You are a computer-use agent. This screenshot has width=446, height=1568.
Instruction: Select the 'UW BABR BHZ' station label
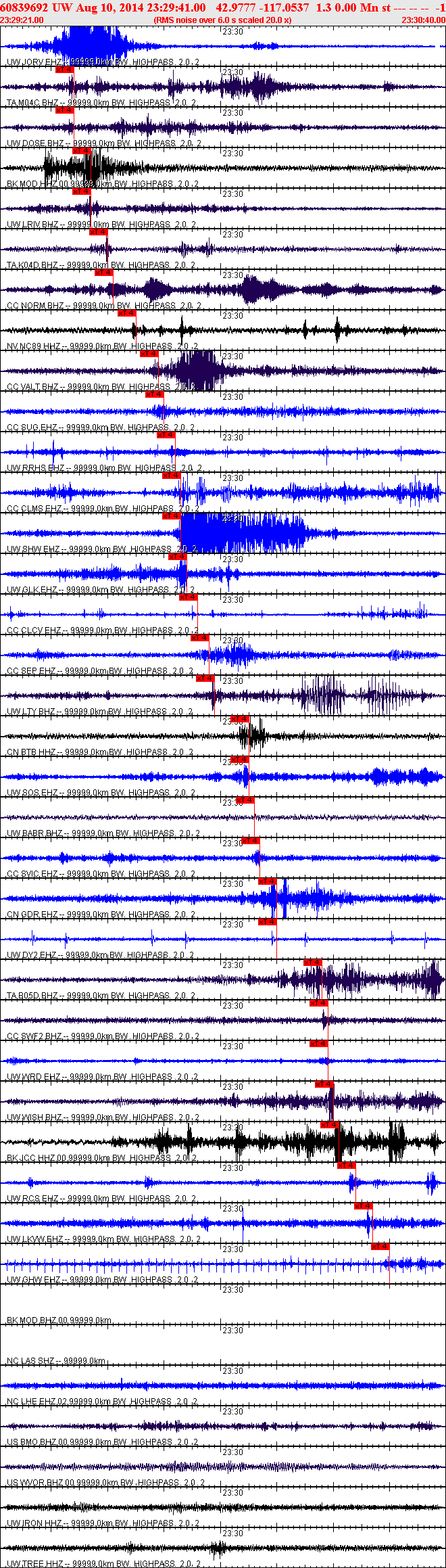click(x=34, y=833)
